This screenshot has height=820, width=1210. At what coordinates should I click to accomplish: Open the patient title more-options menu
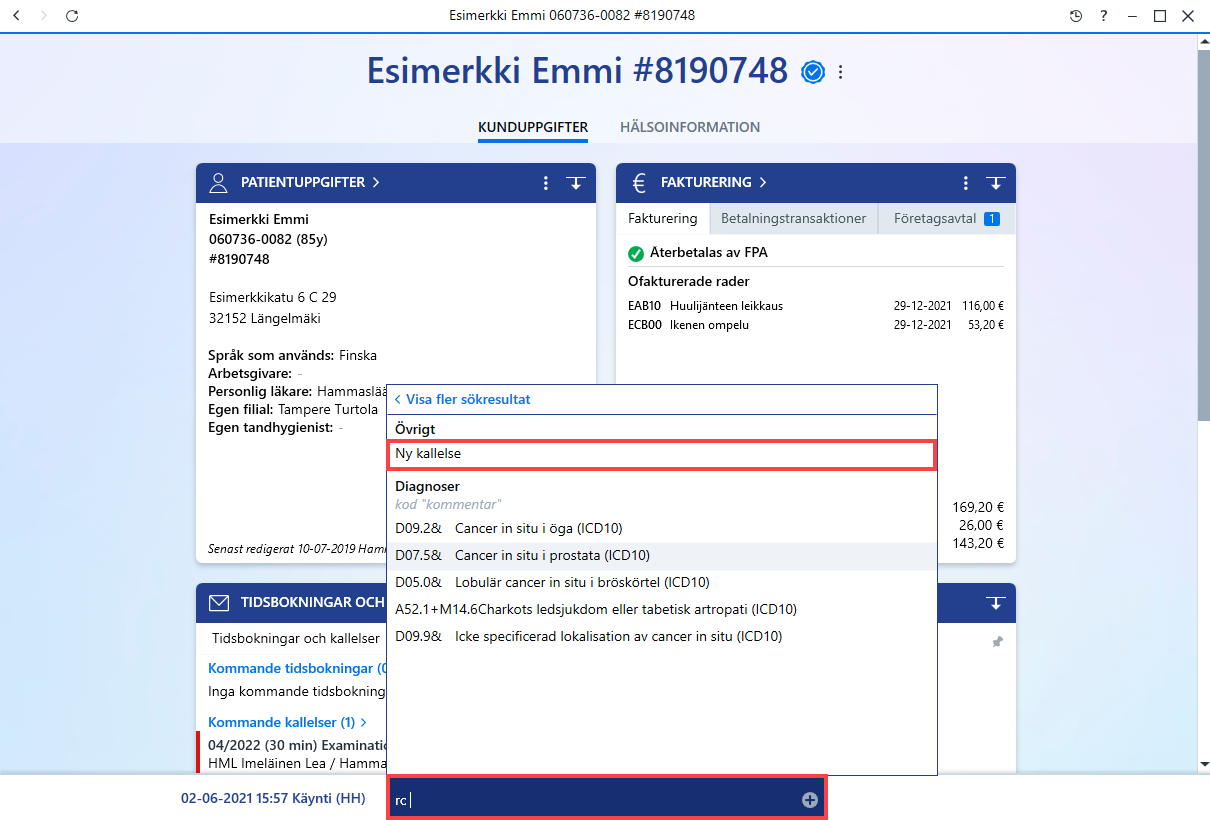[x=841, y=72]
